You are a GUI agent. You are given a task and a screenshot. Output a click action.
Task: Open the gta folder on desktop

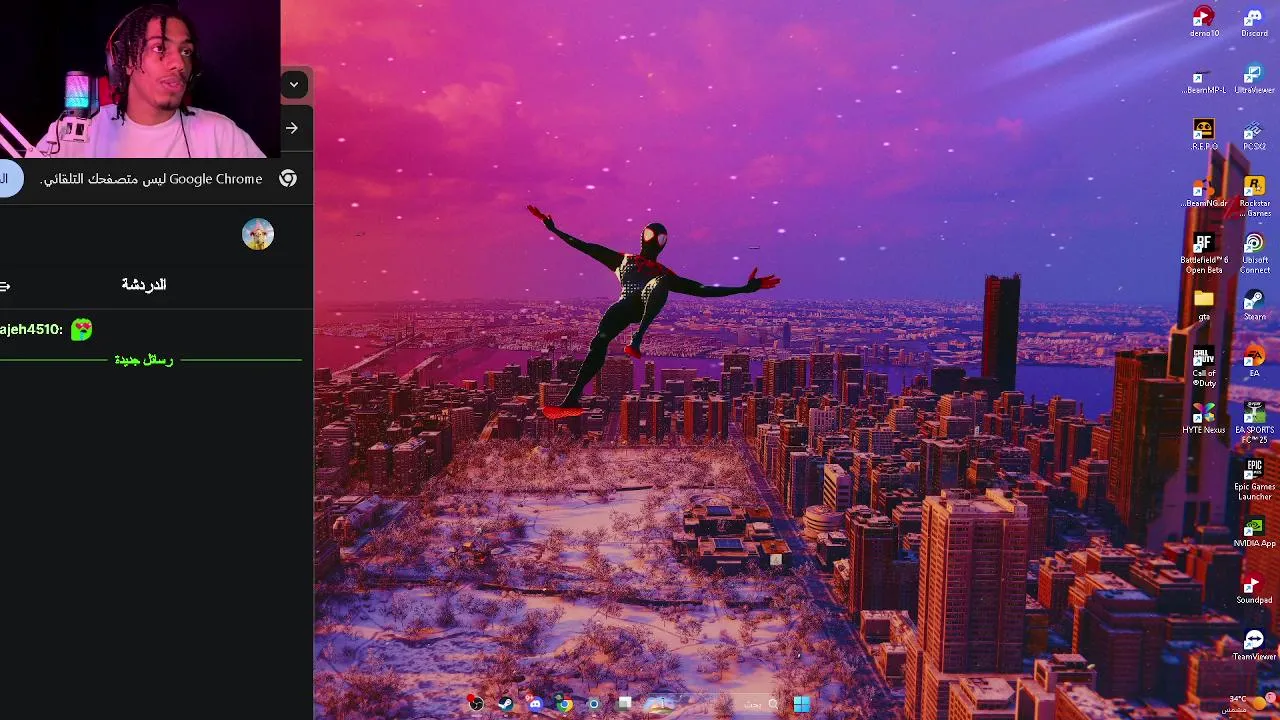point(1204,306)
